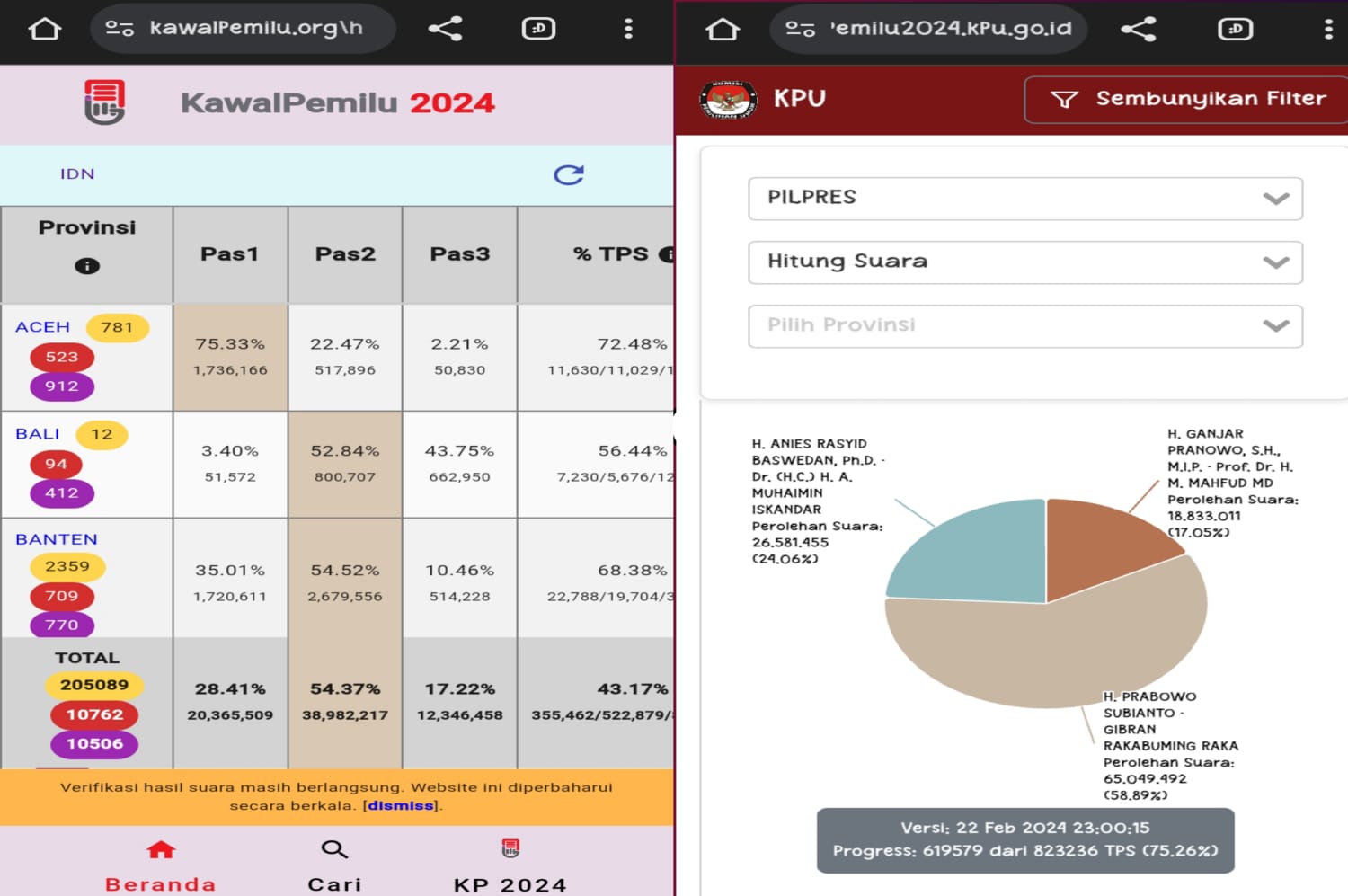The image size is (1348, 896).
Task: Click Pas1 column header
Action: point(230,254)
